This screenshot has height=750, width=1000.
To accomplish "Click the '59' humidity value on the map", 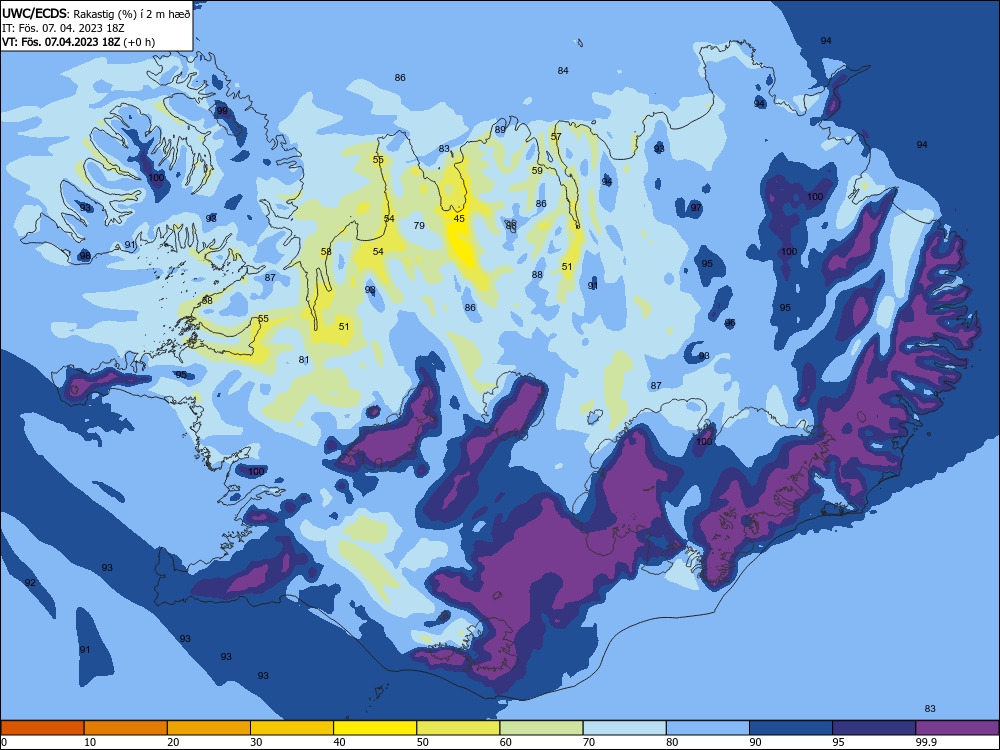I will point(537,170).
